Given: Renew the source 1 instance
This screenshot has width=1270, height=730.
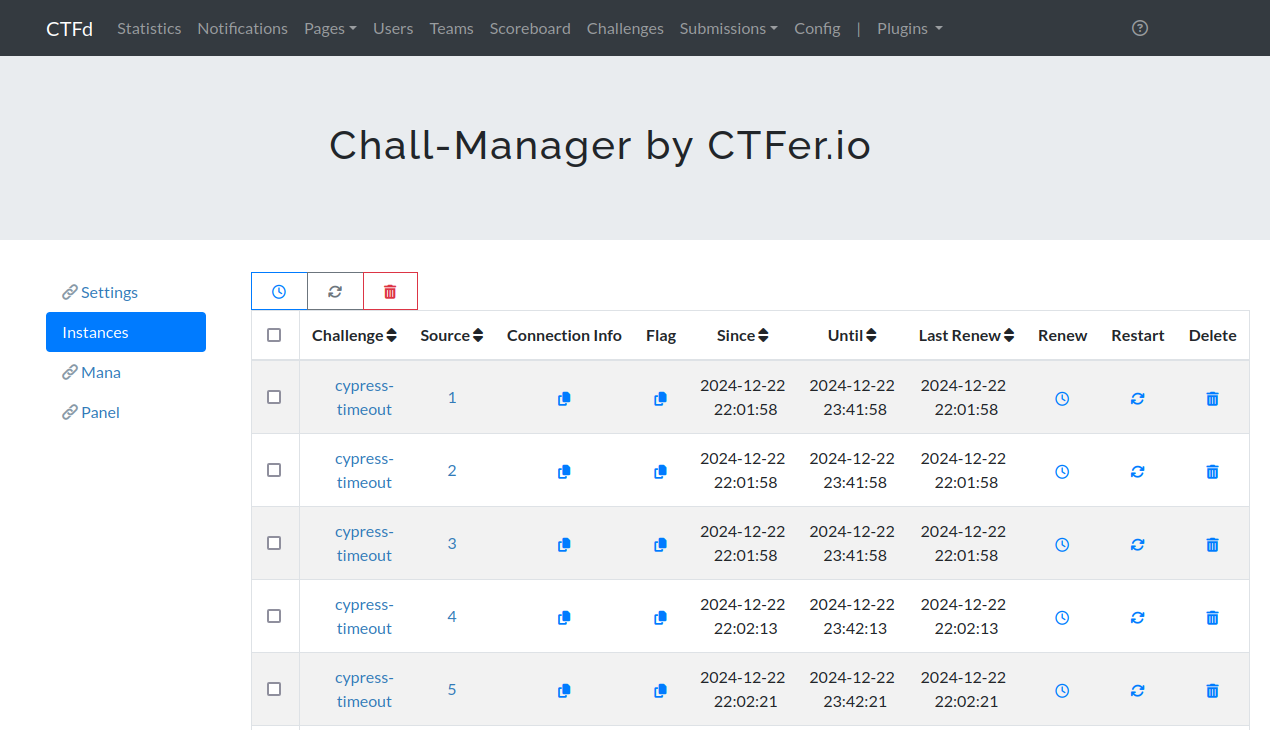Looking at the screenshot, I should coord(1062,398).
